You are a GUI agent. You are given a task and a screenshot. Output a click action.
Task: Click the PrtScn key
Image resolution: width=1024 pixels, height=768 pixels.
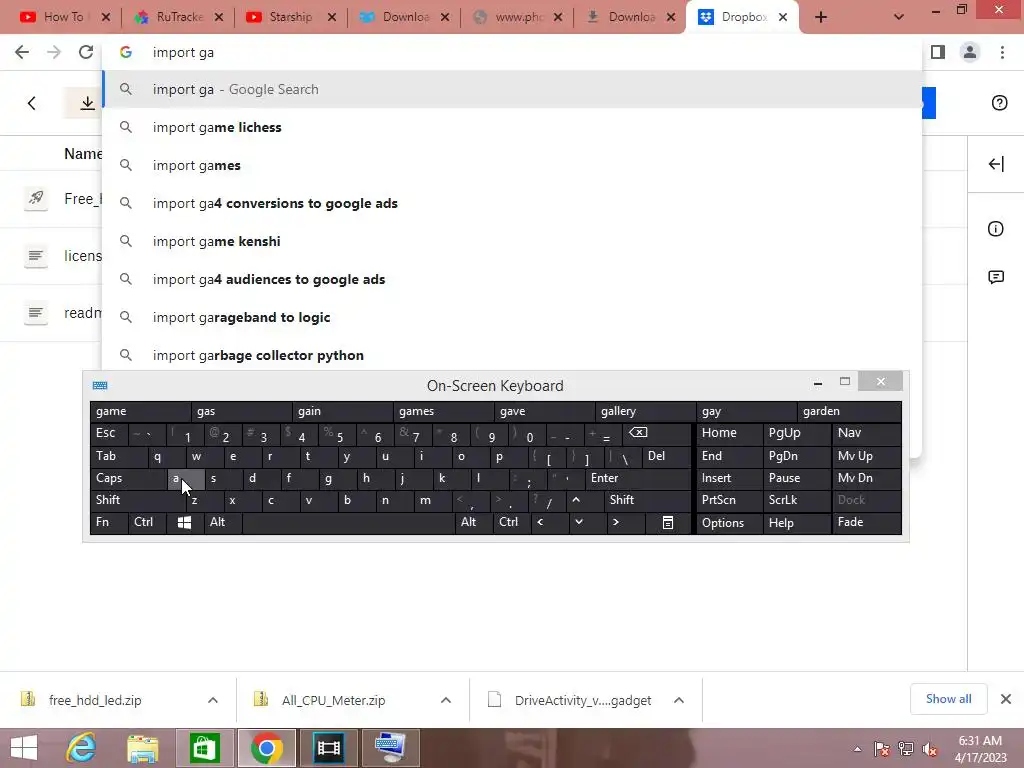[729, 500]
